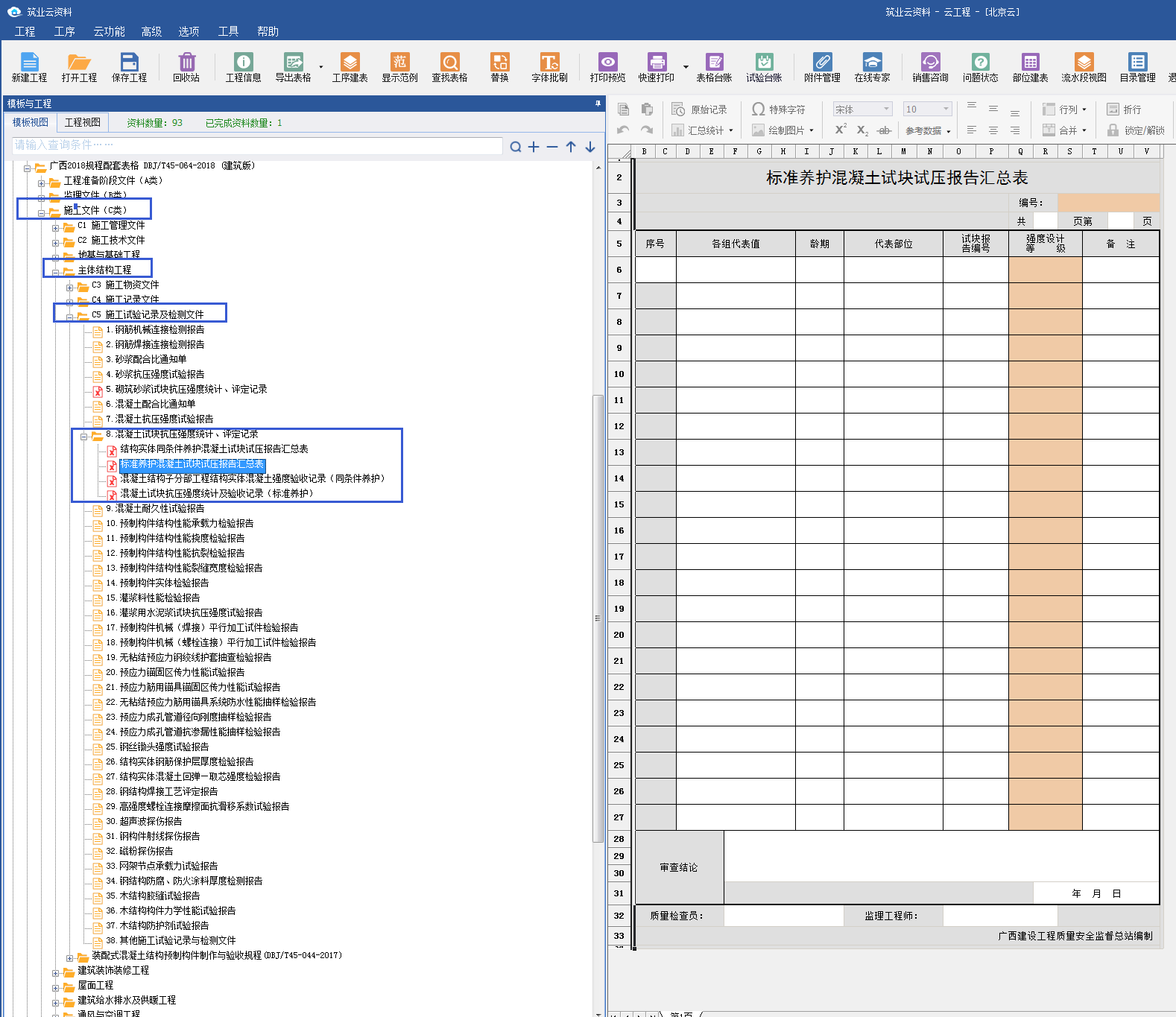This screenshot has height=1017, width=1176.
Task: Open the 选项 menu
Action: [189, 31]
